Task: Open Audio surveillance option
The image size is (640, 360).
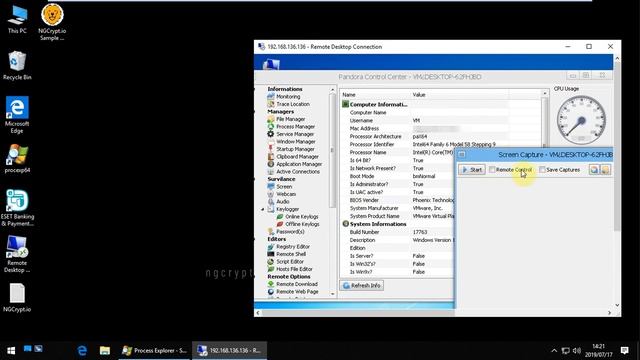Action: pyautogui.click(x=278, y=202)
